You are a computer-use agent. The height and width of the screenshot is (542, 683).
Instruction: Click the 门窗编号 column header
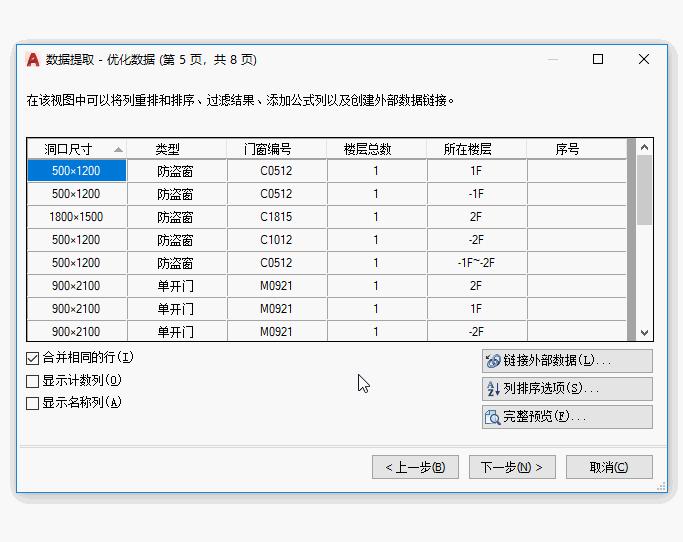pos(277,149)
